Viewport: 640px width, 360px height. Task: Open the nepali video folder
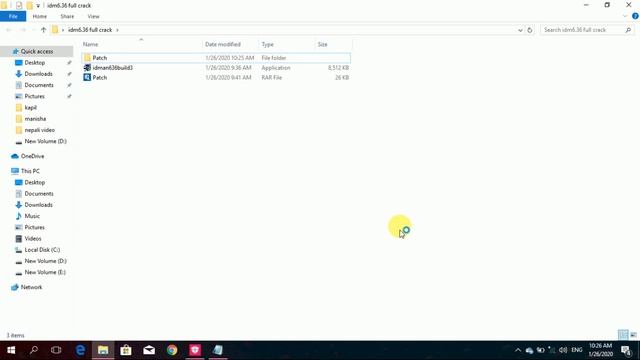pyautogui.click(x=40, y=130)
